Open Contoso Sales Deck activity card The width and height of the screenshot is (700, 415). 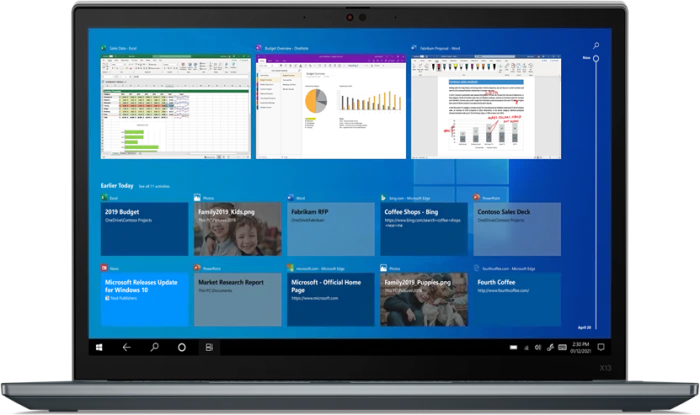pyautogui.click(x=517, y=229)
